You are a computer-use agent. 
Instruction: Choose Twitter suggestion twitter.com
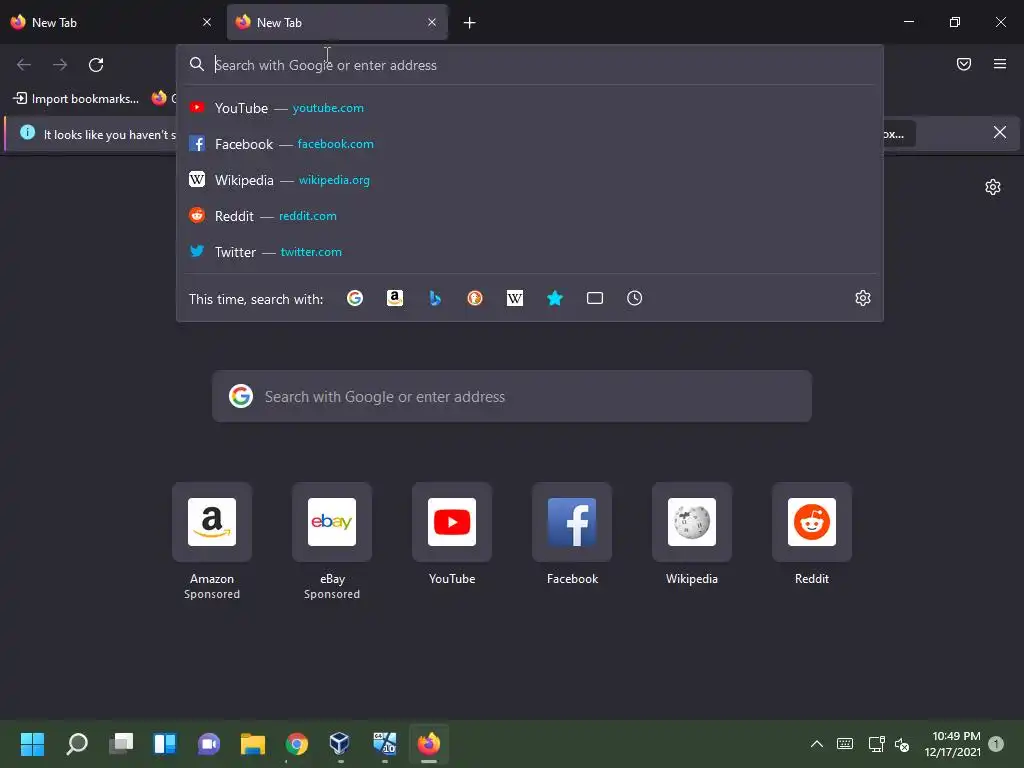point(530,251)
